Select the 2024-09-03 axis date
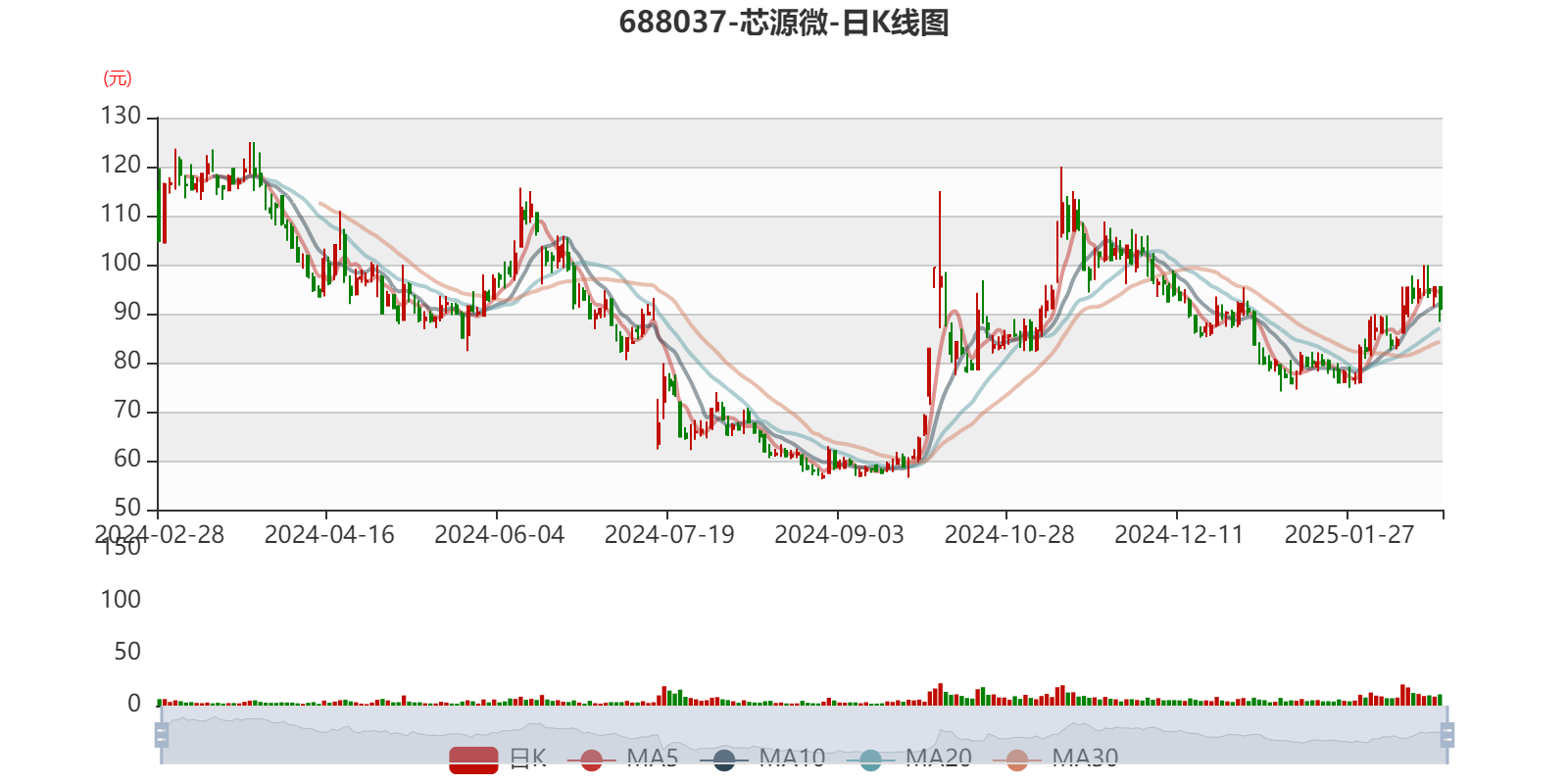 click(840, 534)
